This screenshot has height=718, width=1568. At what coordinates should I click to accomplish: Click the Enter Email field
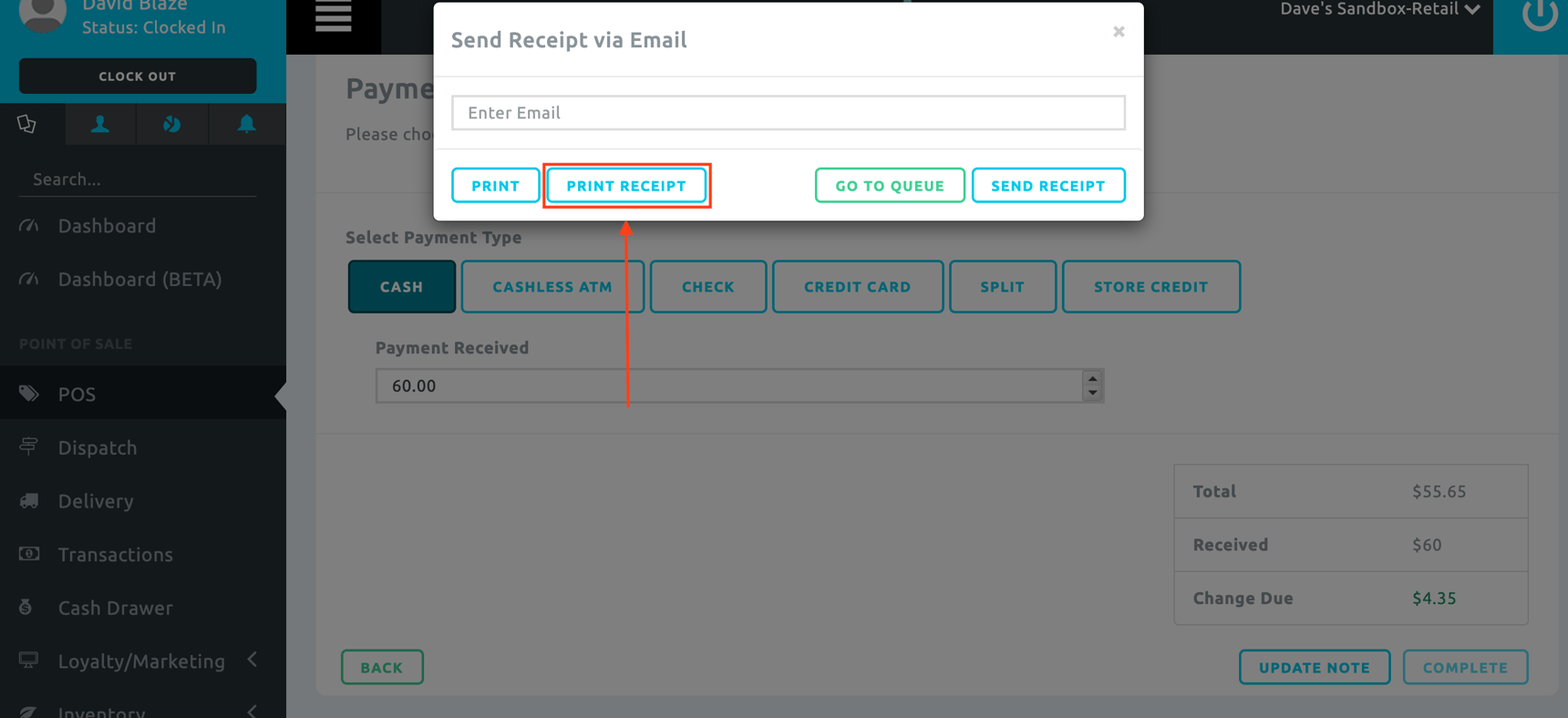[x=788, y=113]
